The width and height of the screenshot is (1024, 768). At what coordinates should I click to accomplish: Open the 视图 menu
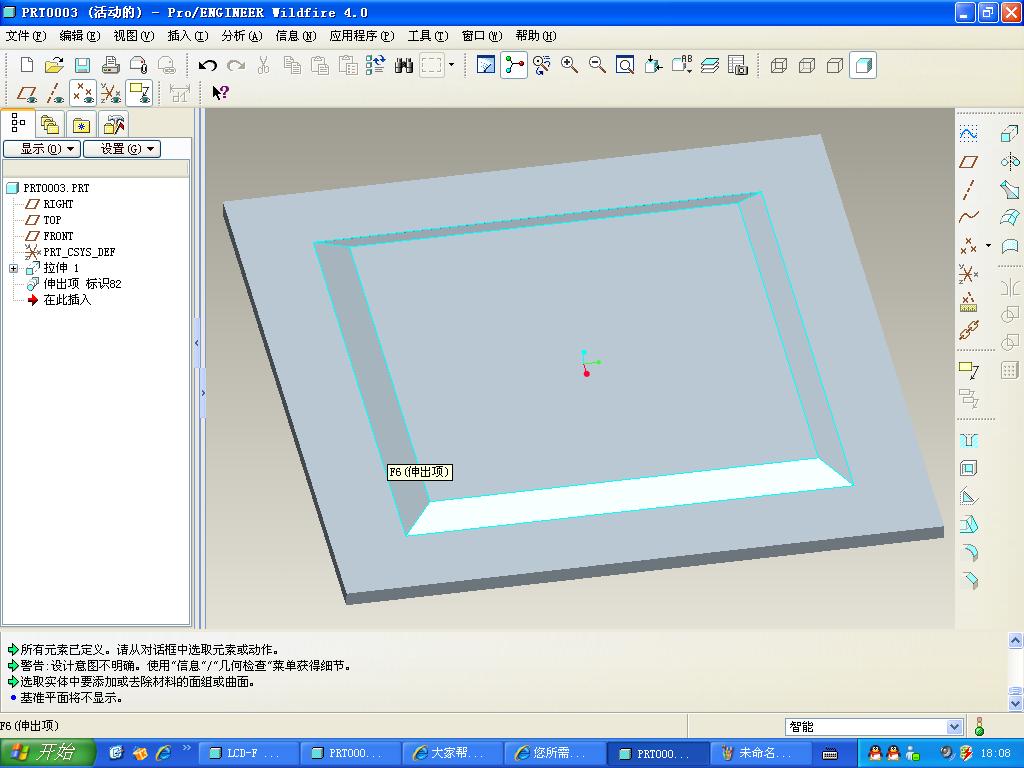134,36
